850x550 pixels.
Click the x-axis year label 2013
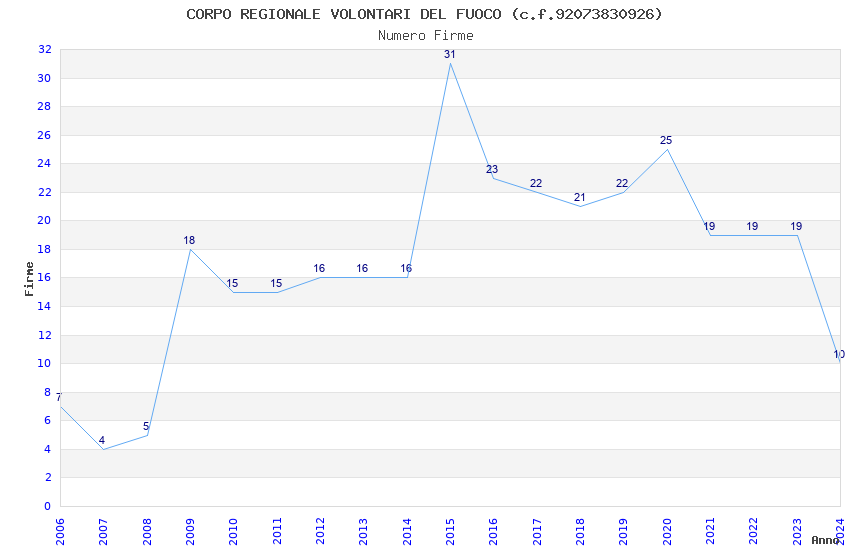pos(364,532)
